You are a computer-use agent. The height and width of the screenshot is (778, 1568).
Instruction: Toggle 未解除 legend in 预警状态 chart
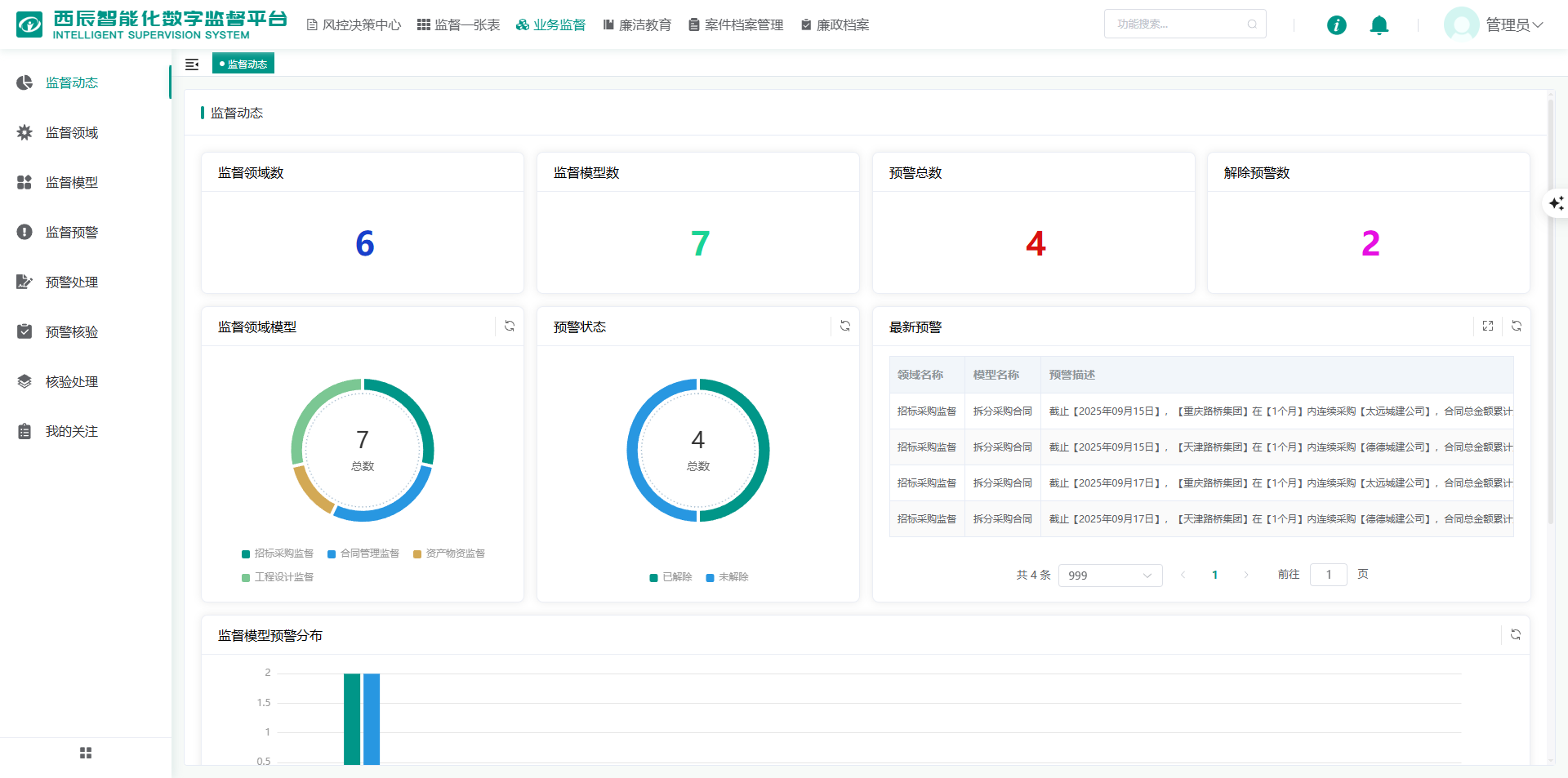[727, 577]
